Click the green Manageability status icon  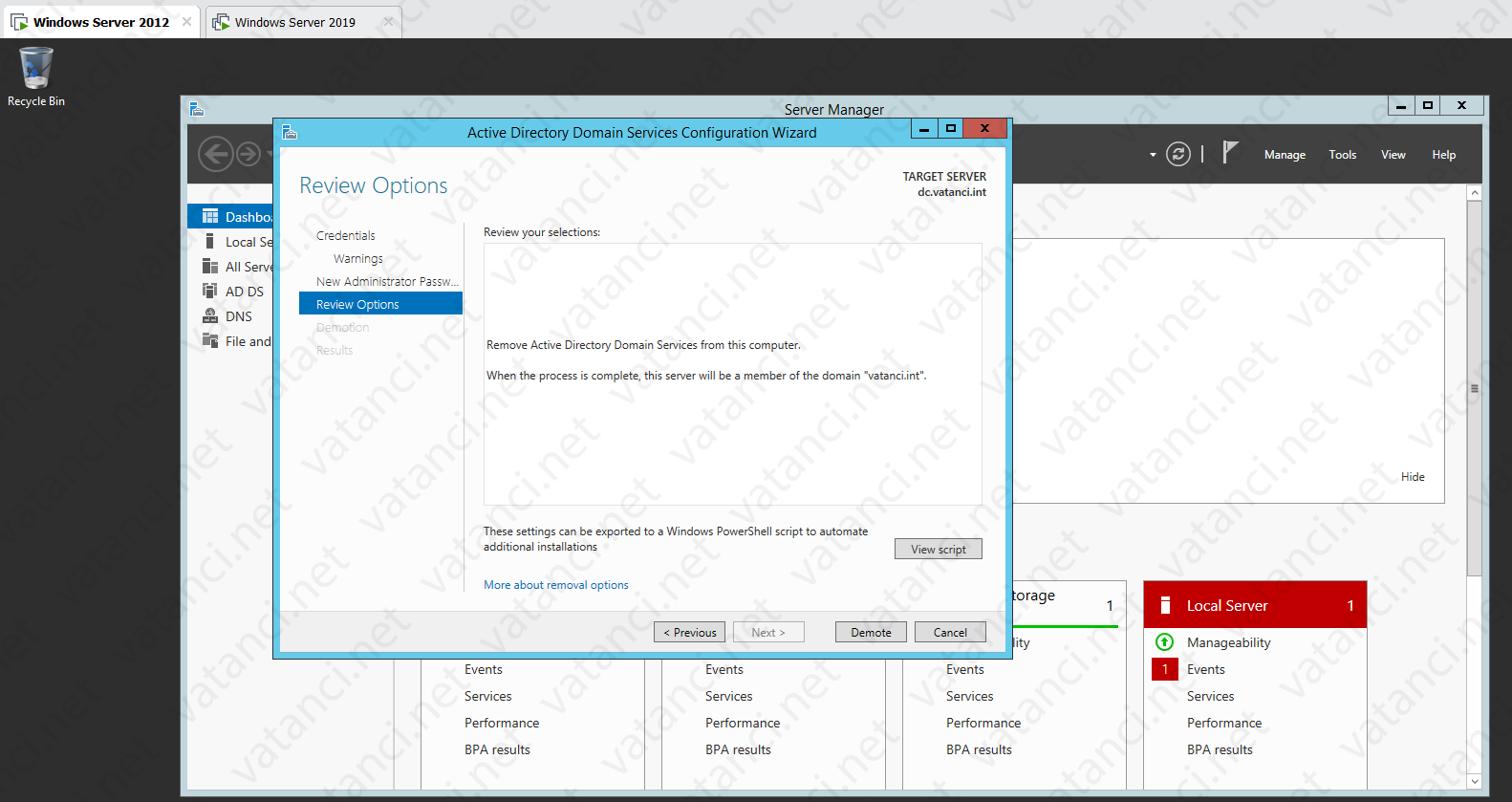point(1165,642)
